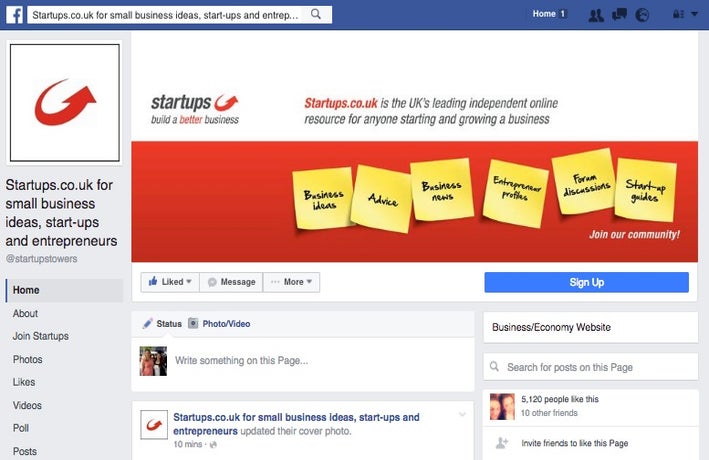This screenshot has width=709, height=460.
Task: Expand the More options dropdown
Action: tap(291, 282)
